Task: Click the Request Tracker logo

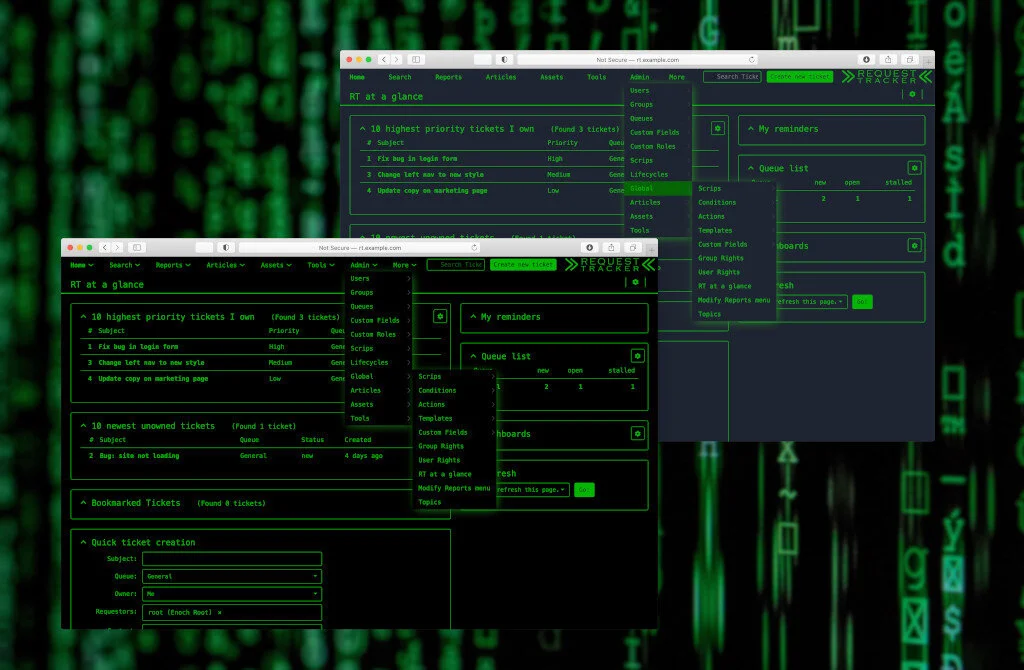Action: coord(607,264)
